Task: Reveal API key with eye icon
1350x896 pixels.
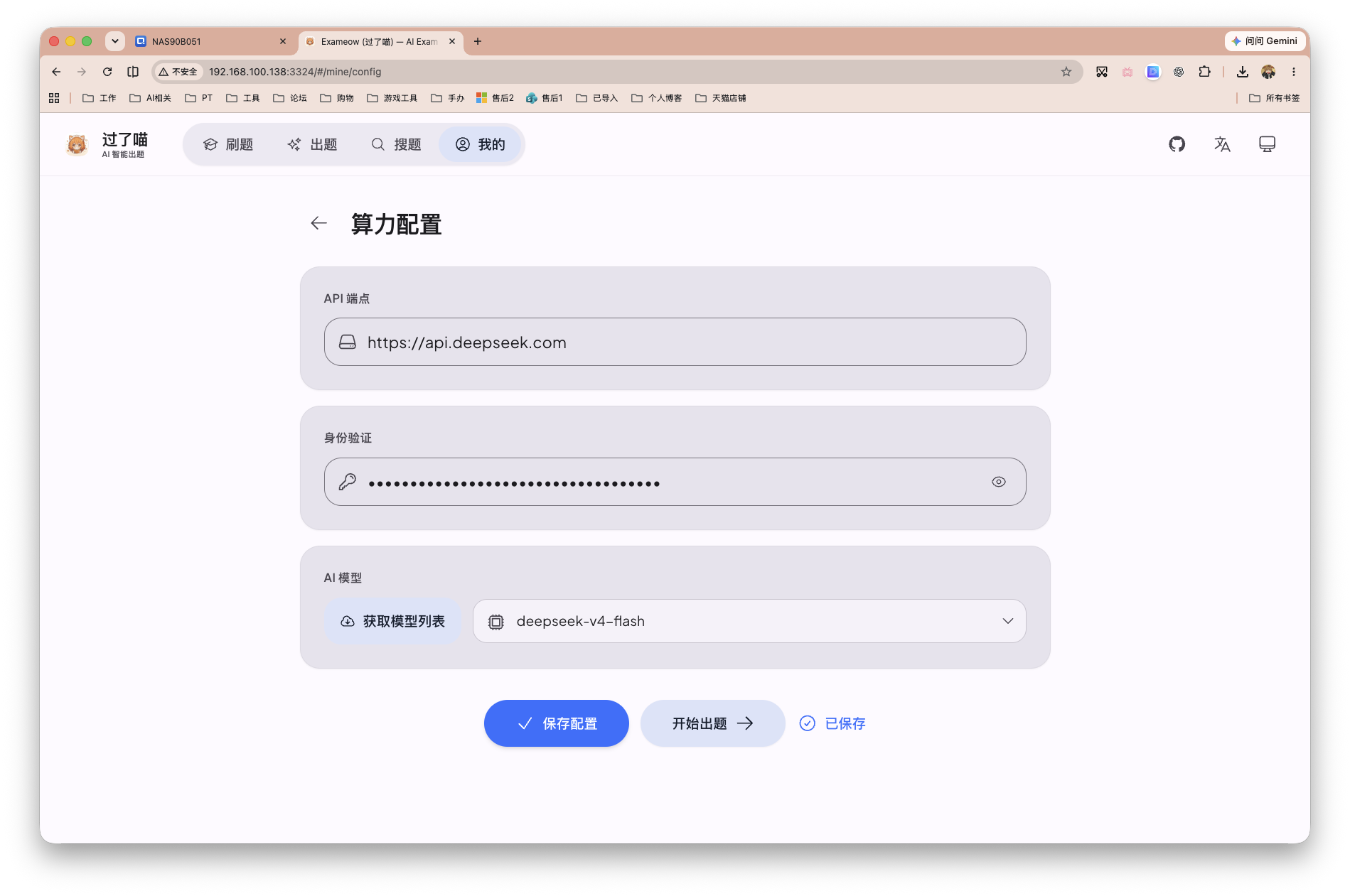Action: coord(999,482)
